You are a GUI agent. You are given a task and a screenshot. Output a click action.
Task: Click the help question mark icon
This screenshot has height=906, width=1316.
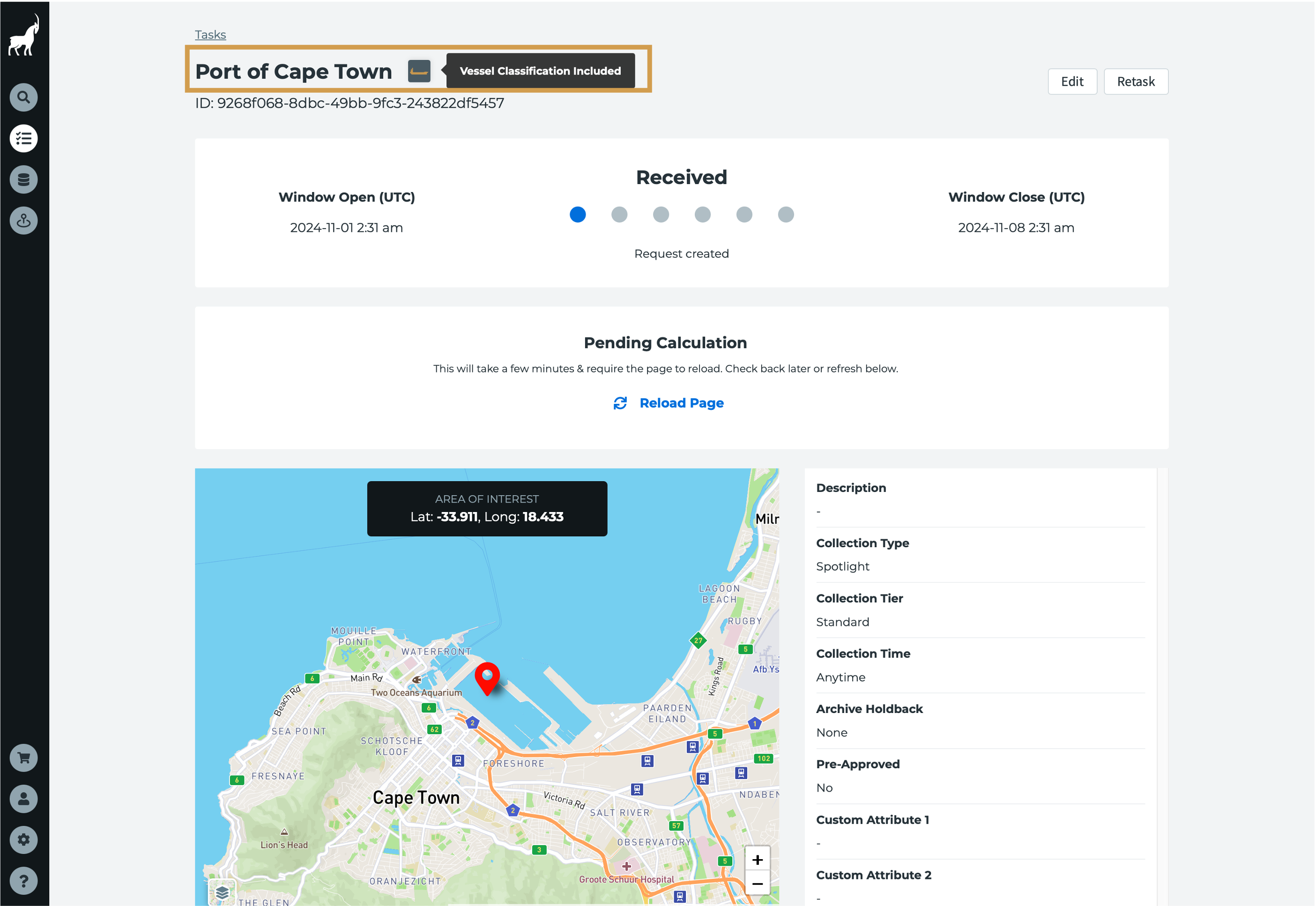[x=23, y=880]
